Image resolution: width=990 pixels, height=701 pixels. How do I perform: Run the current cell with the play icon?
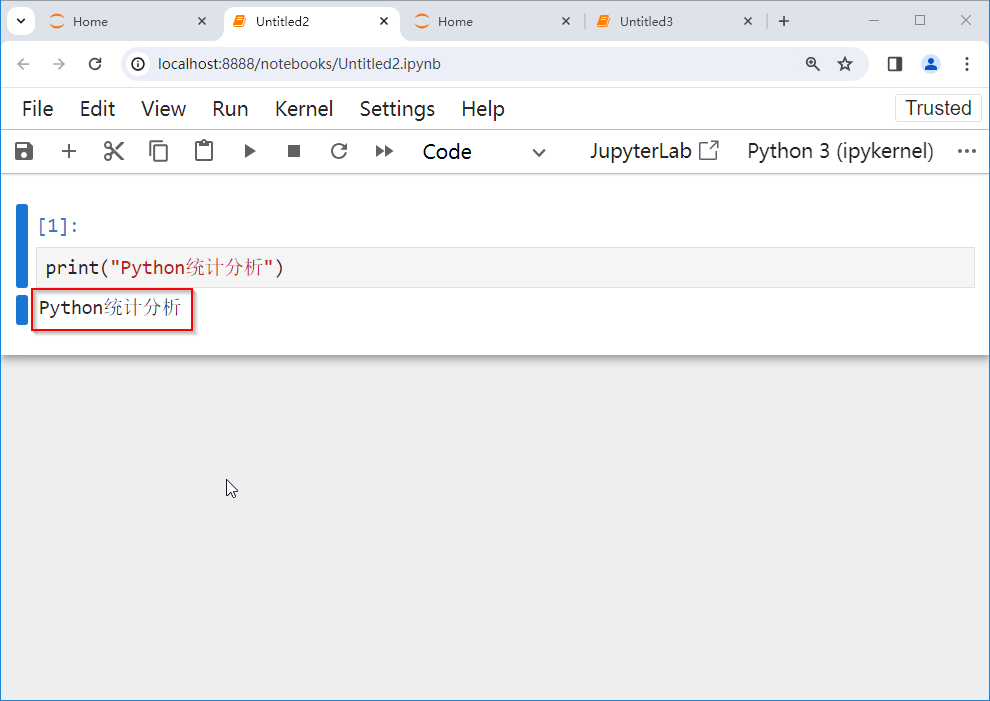249,151
